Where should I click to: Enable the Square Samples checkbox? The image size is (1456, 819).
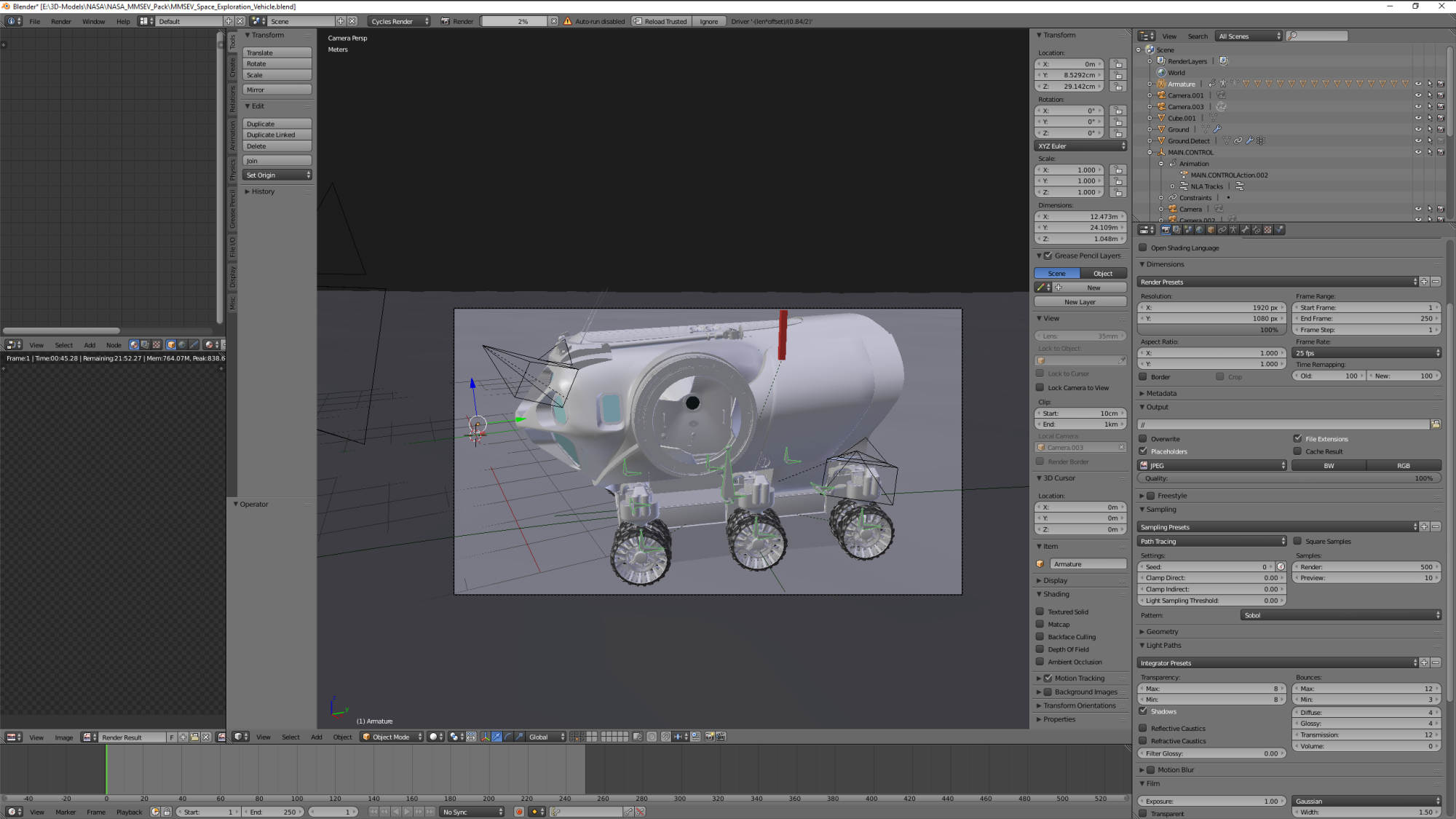pyautogui.click(x=1297, y=541)
